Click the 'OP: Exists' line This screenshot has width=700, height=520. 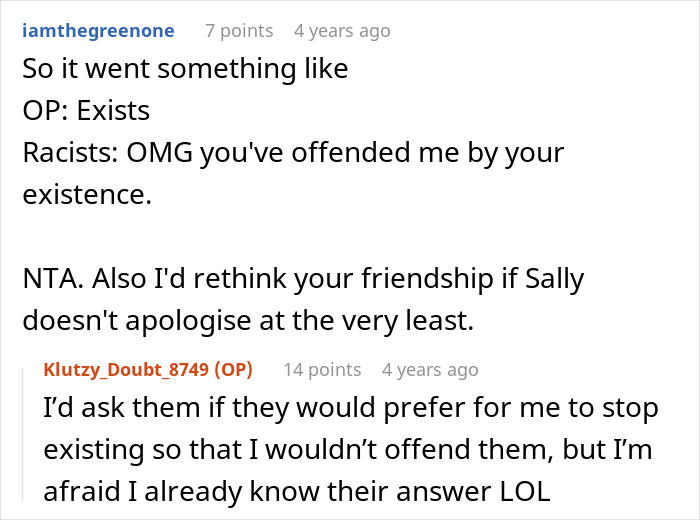point(86,110)
